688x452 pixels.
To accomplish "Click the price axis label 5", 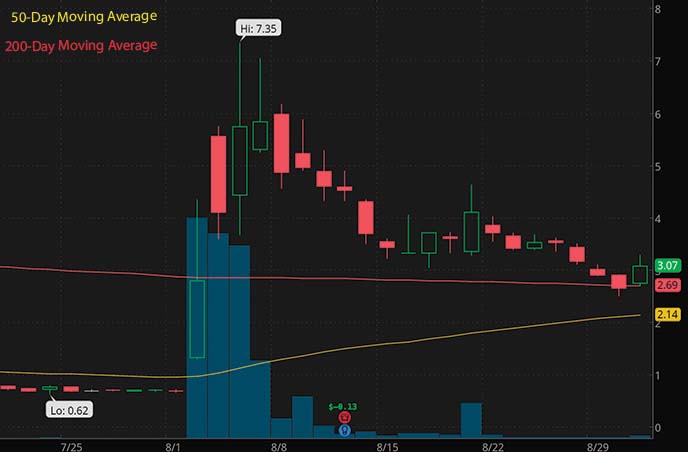I will point(658,167).
